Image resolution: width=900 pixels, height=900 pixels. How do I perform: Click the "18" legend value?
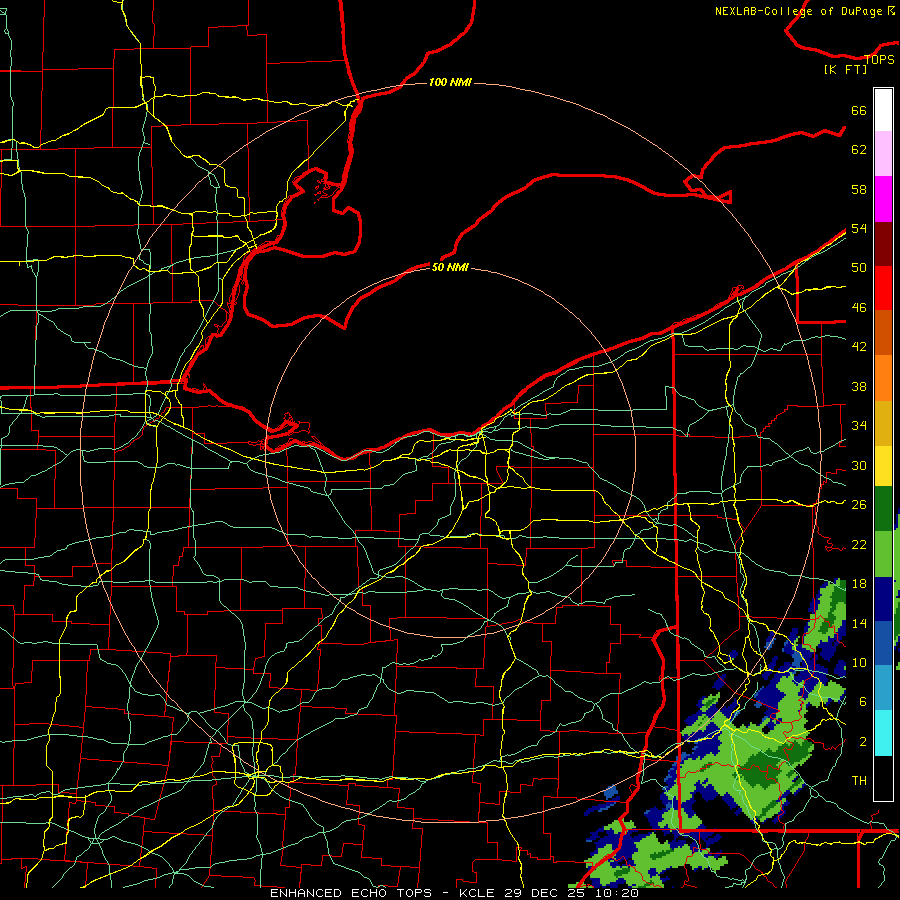pyautogui.click(x=859, y=584)
